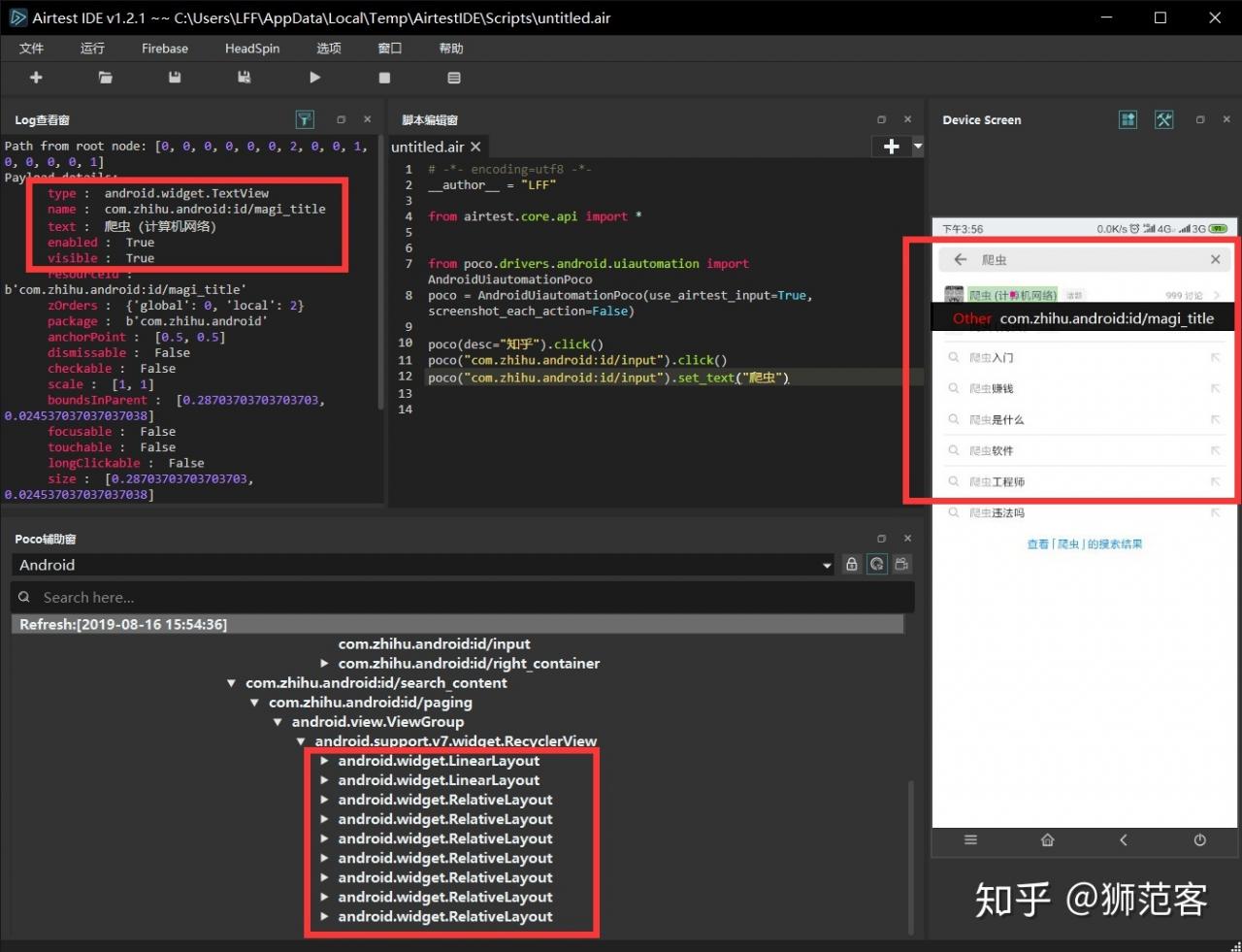Viewport: 1242px width, 952px height.
Task: Run the script with the play button
Action: coord(314,78)
